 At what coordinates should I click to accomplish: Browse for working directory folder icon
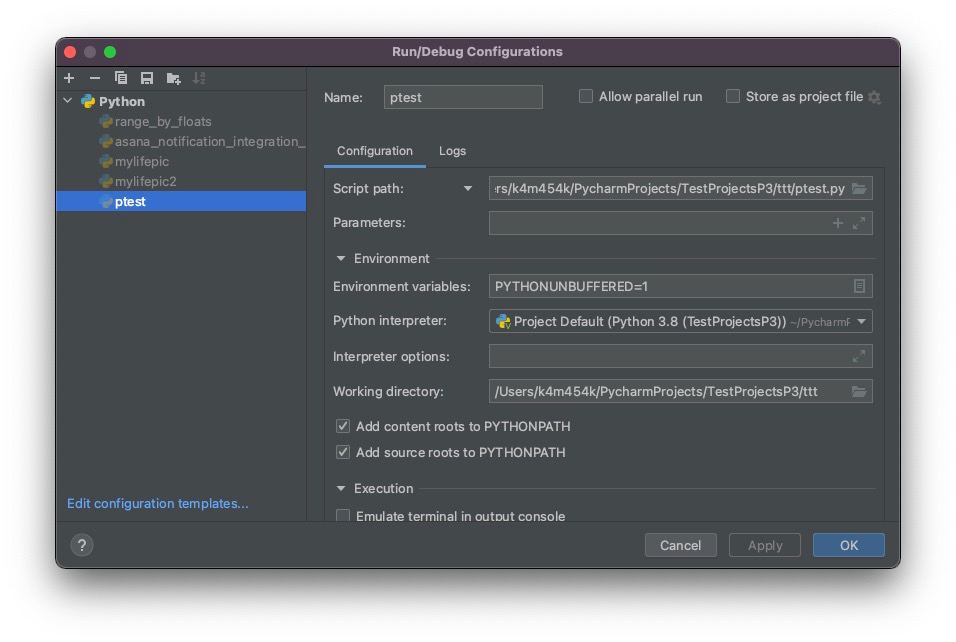point(859,392)
